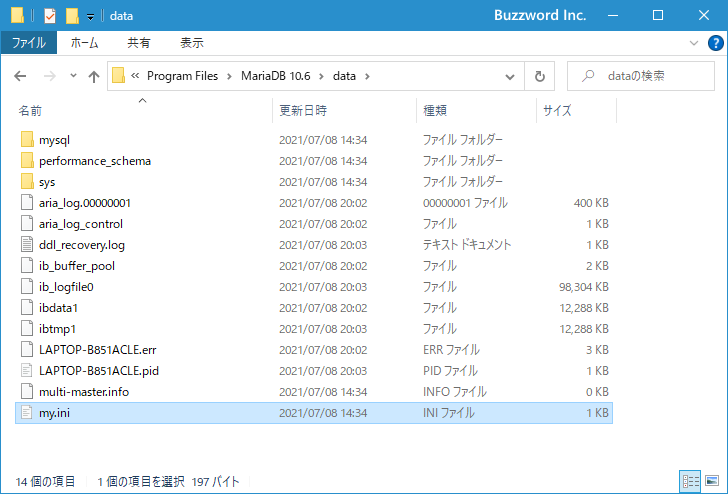Click the 1 個の項目を選択 status text

[x=141, y=481]
